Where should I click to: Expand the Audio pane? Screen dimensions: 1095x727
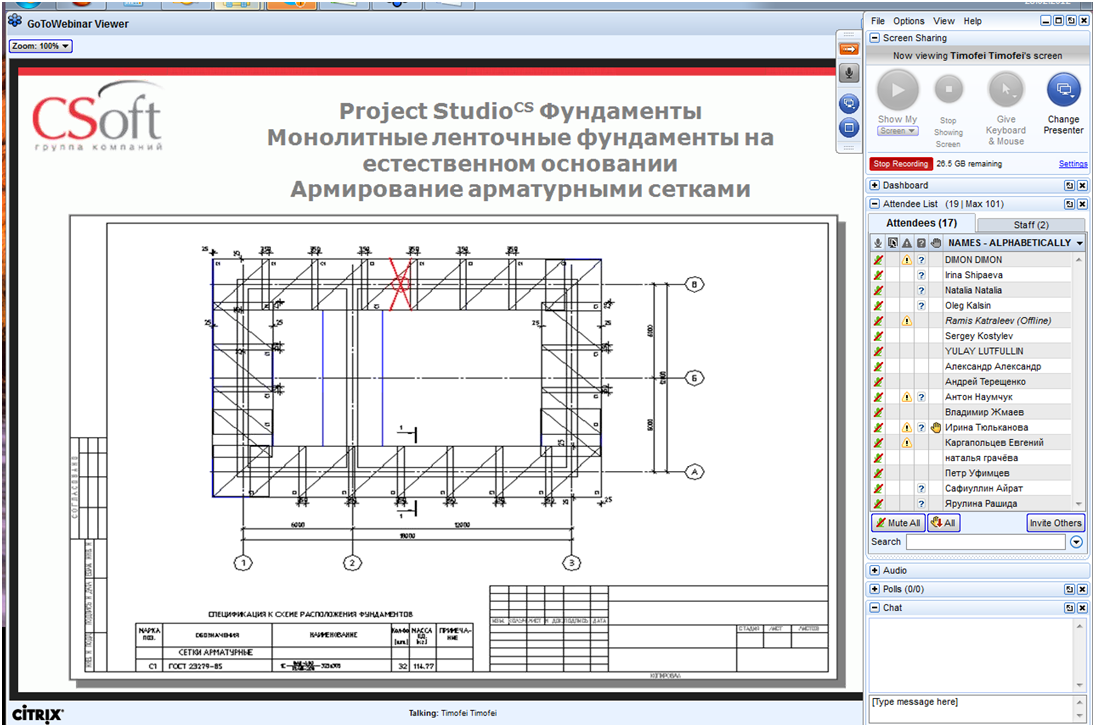coord(874,571)
